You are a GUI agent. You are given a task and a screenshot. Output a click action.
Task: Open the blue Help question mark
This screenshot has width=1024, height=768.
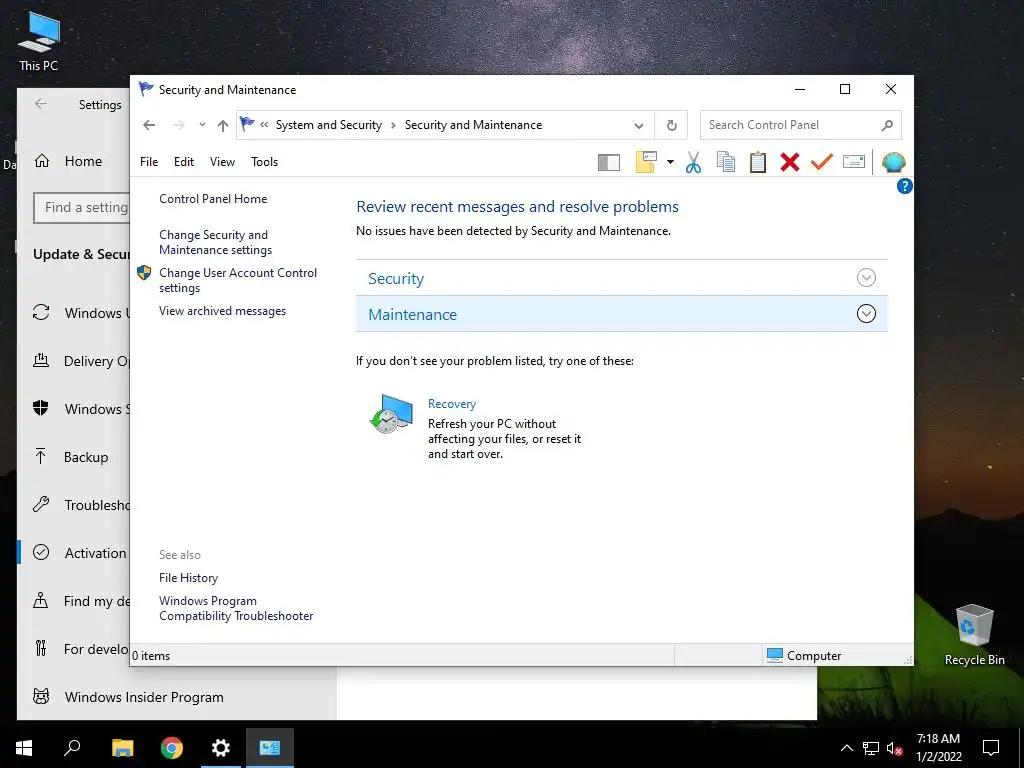click(x=904, y=186)
